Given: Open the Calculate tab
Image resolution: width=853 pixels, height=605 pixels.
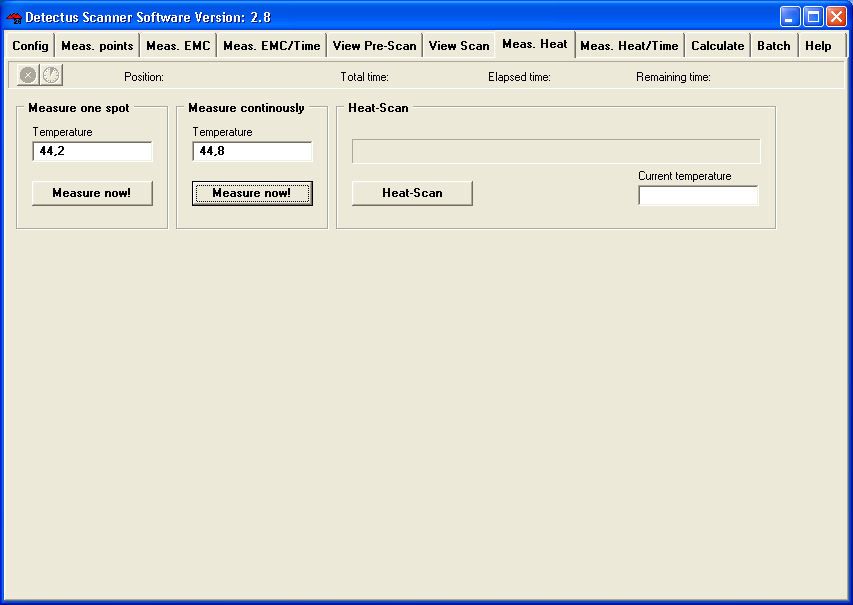Looking at the screenshot, I should [718, 46].
